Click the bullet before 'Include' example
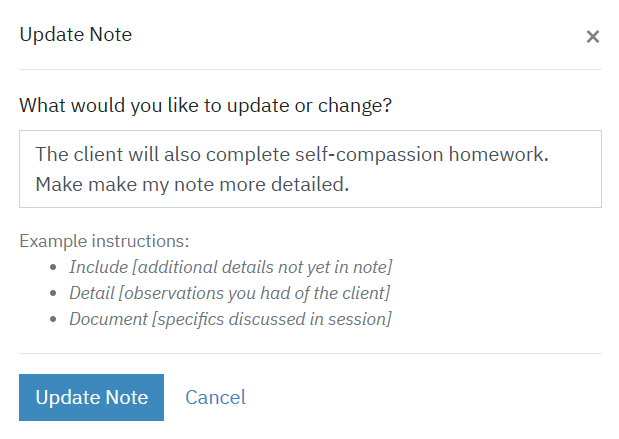Image resolution: width=619 pixels, height=439 pixels. (x=53, y=267)
